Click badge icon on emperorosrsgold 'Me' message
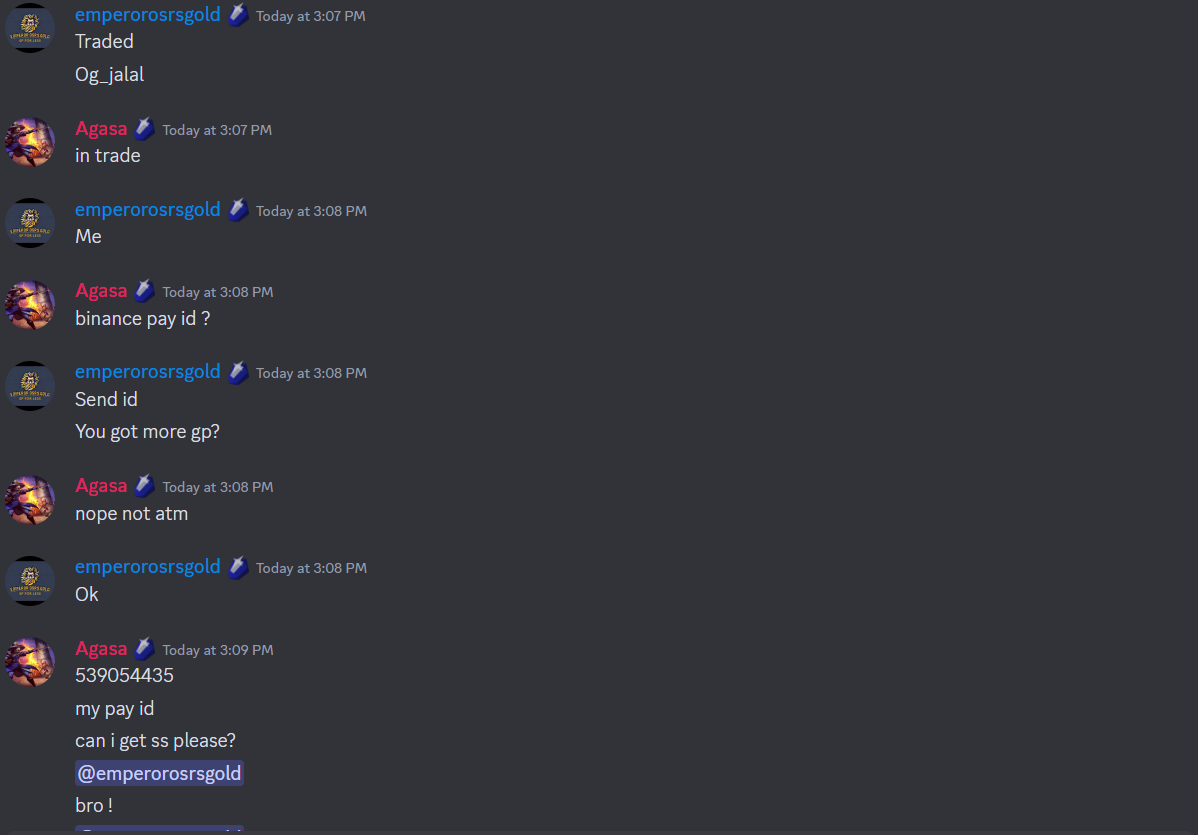The height and width of the screenshot is (835, 1198). 238,210
